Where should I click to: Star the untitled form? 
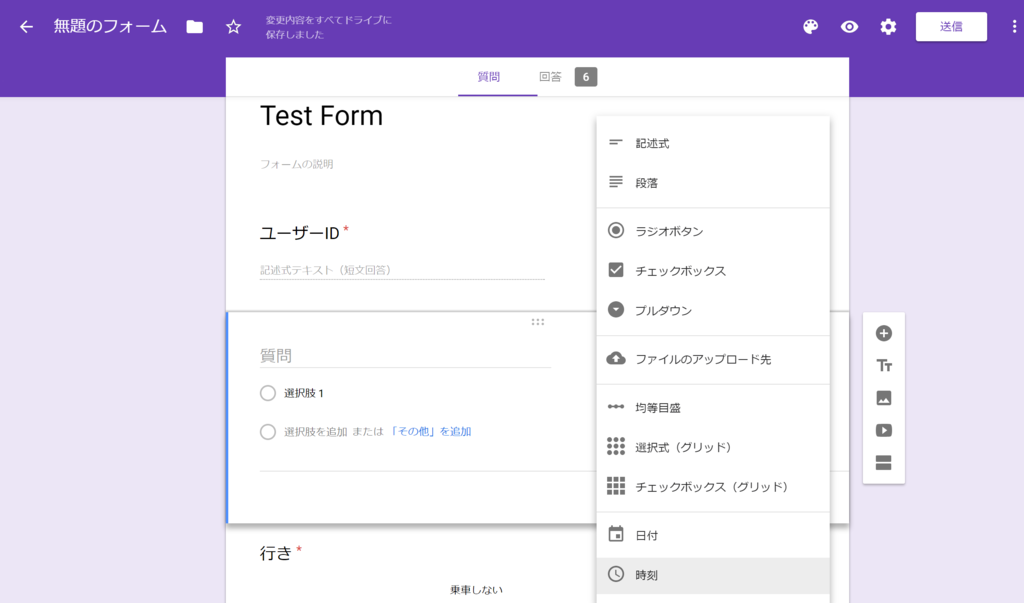[x=232, y=27]
